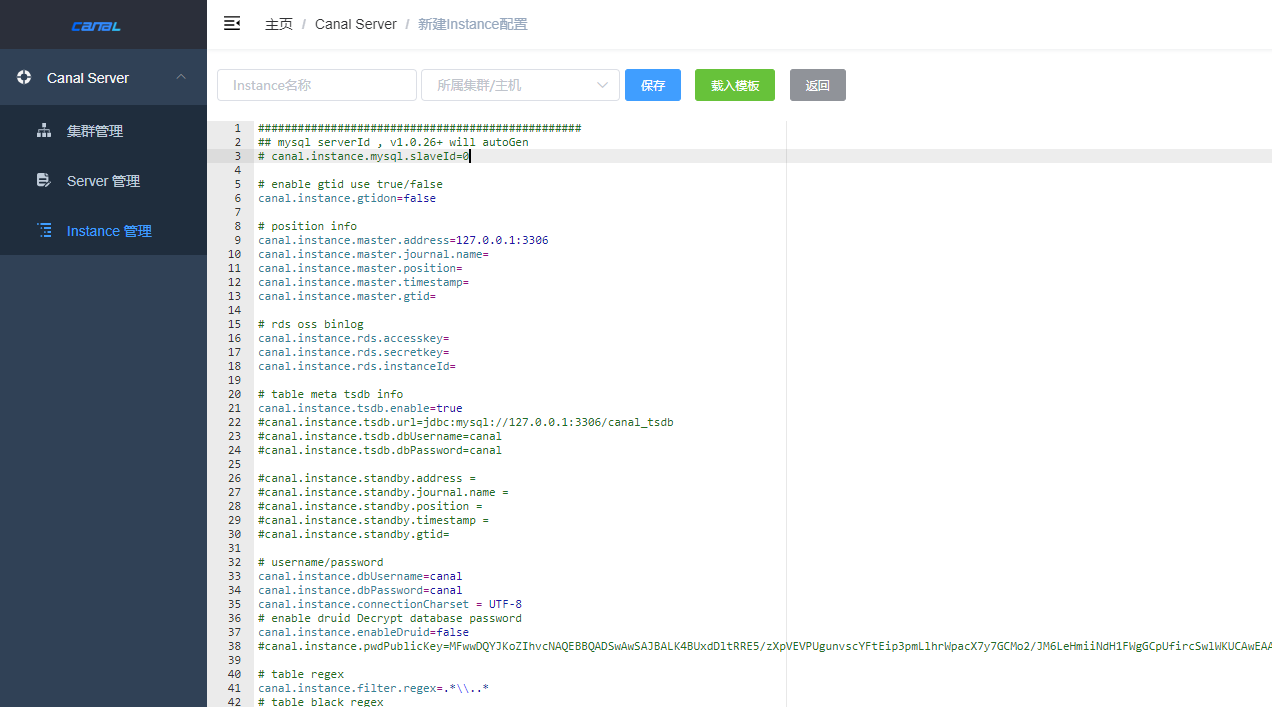The image size is (1272, 707).
Task: Click the 载入模板 button
Action: 735,85
